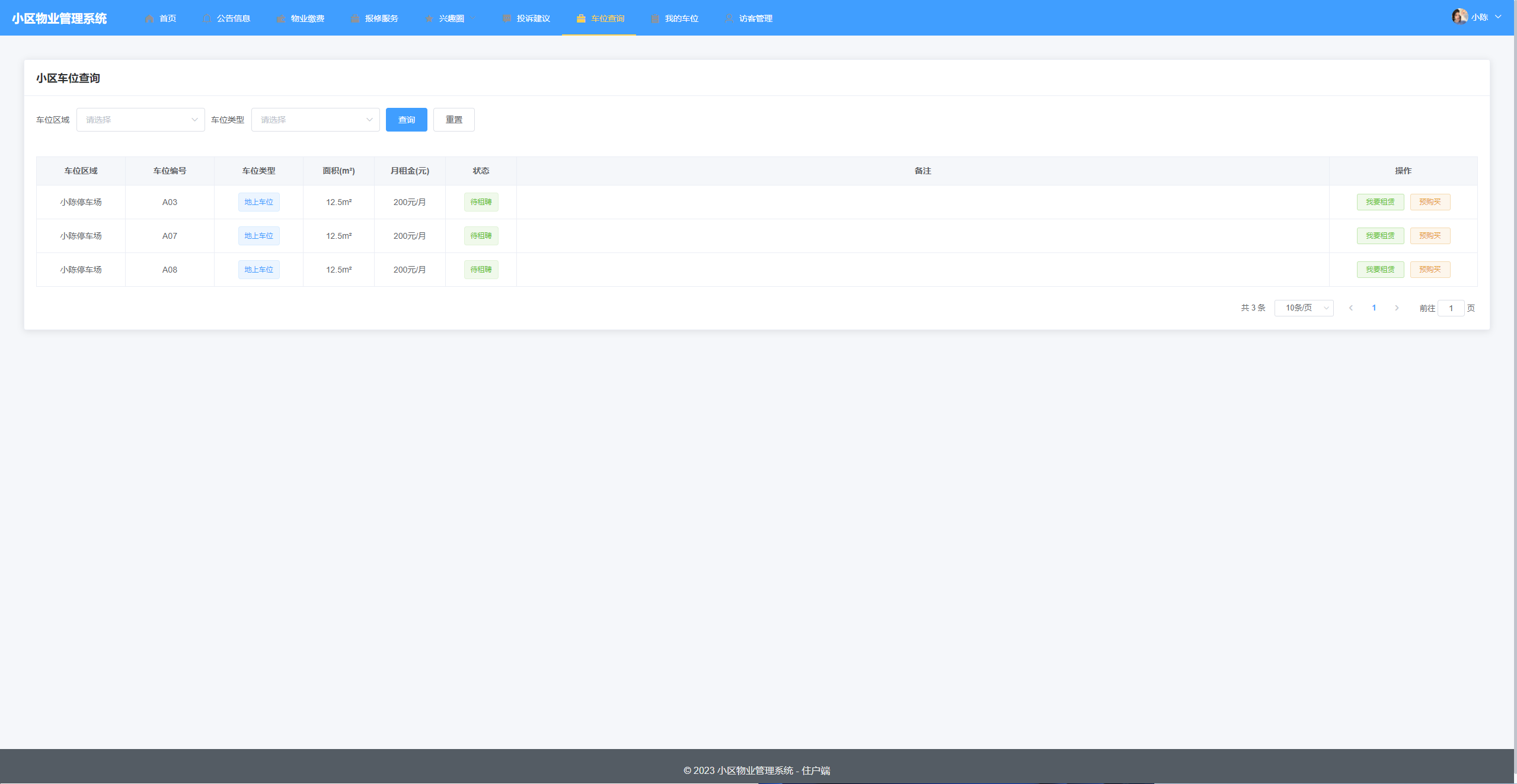1517x784 pixels.
Task: Click the repair service icon
Action: [355, 18]
